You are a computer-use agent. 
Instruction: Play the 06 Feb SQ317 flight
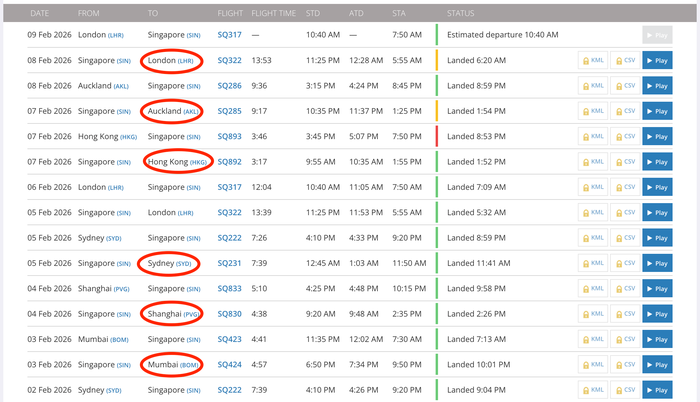tap(657, 187)
